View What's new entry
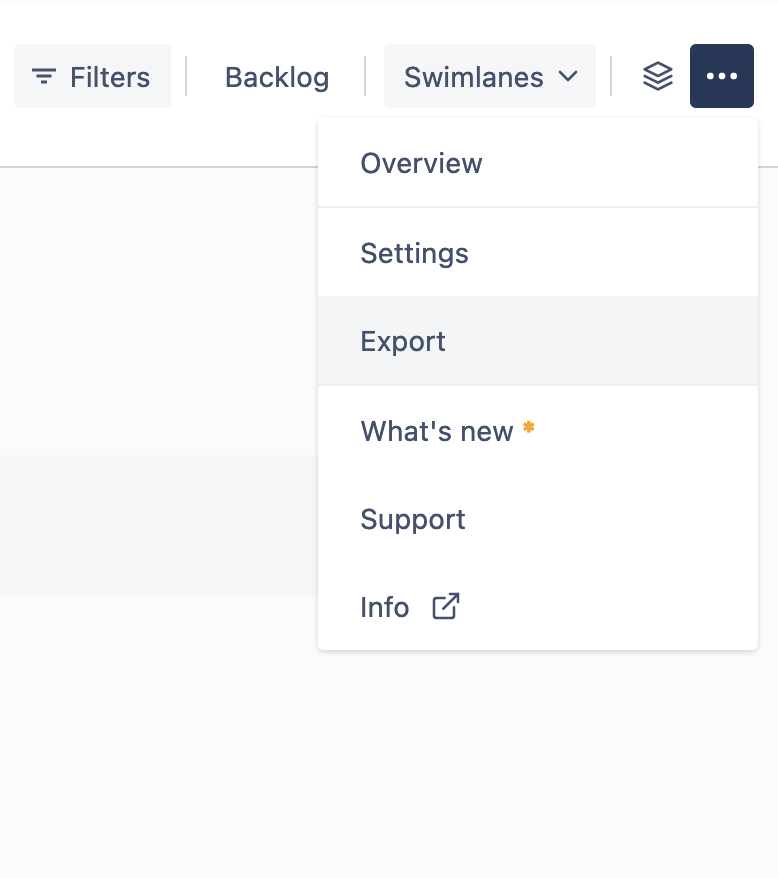 [x=538, y=431]
